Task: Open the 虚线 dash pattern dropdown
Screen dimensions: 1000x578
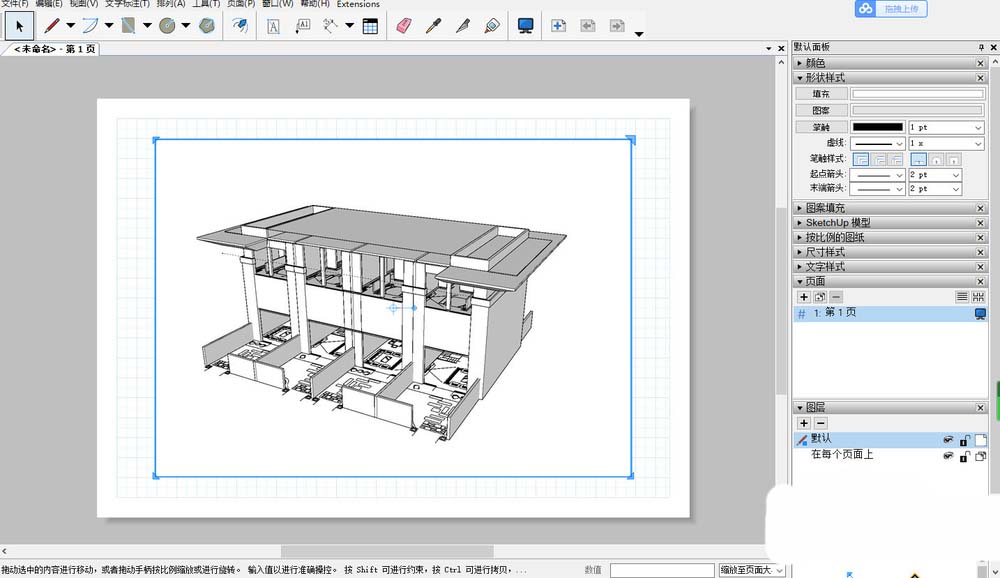Action: click(x=878, y=144)
